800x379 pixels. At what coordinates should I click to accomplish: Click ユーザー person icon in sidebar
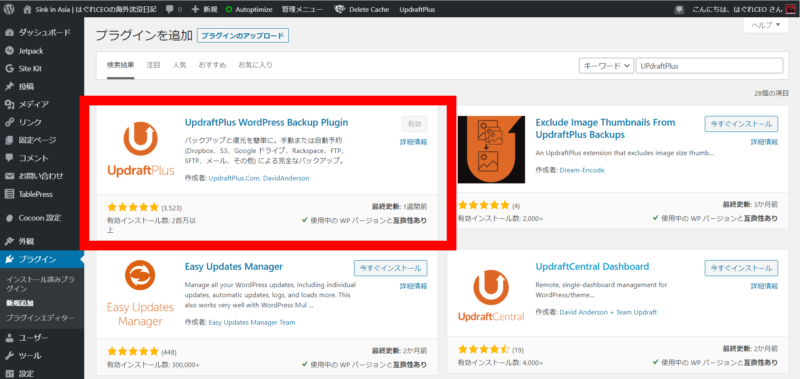9,338
